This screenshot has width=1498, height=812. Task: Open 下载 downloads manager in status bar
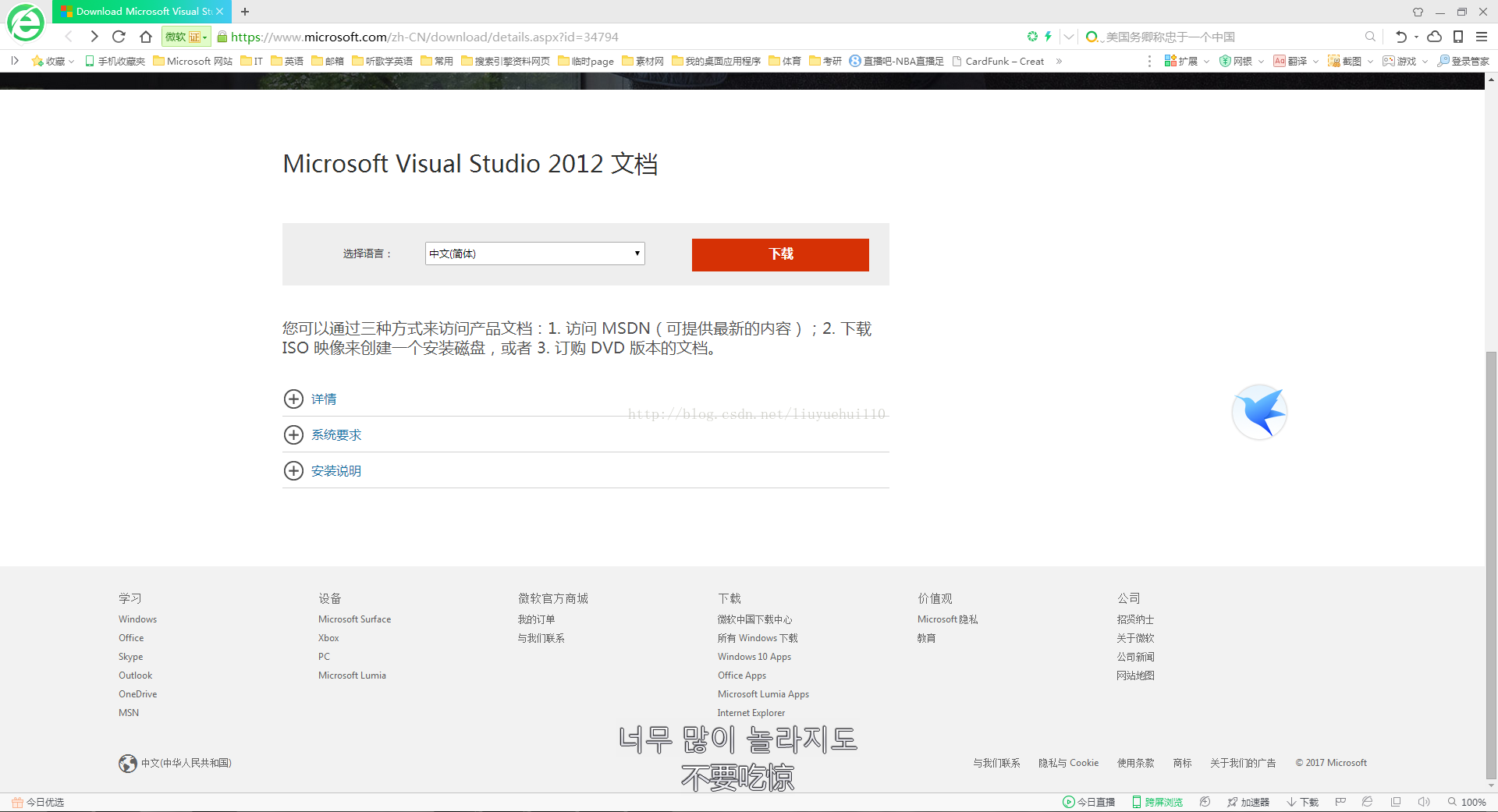(1303, 802)
